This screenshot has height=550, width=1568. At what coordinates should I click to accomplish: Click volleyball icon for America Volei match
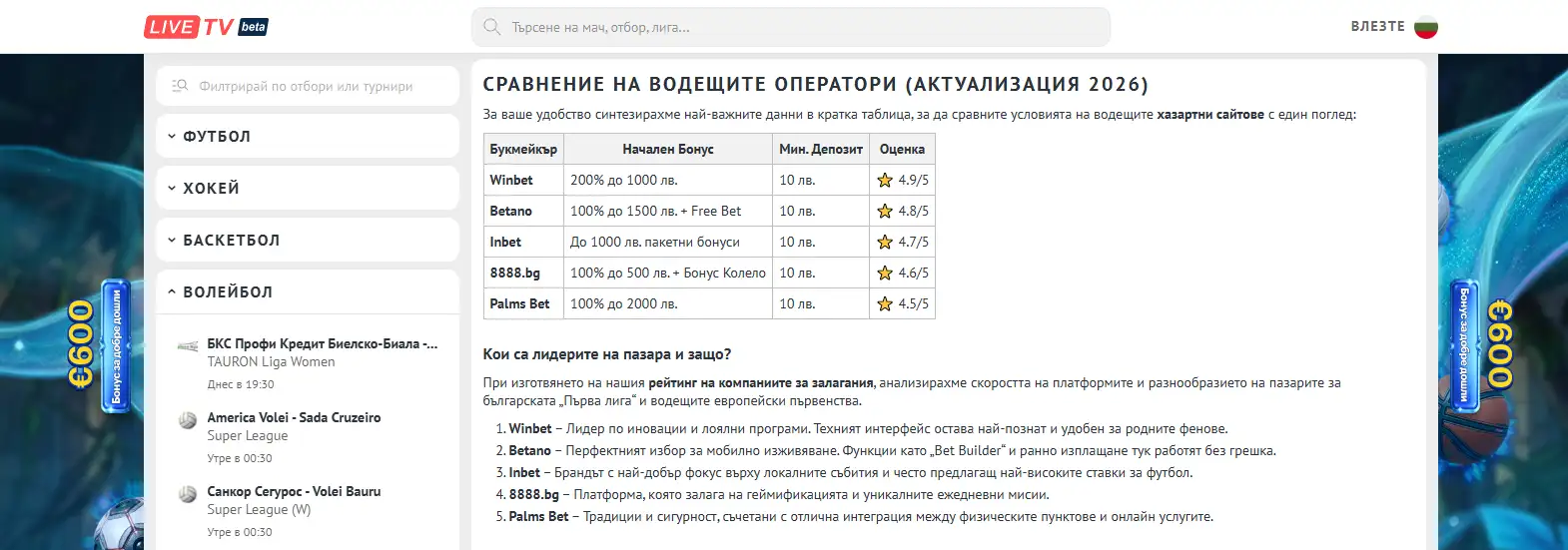188,420
